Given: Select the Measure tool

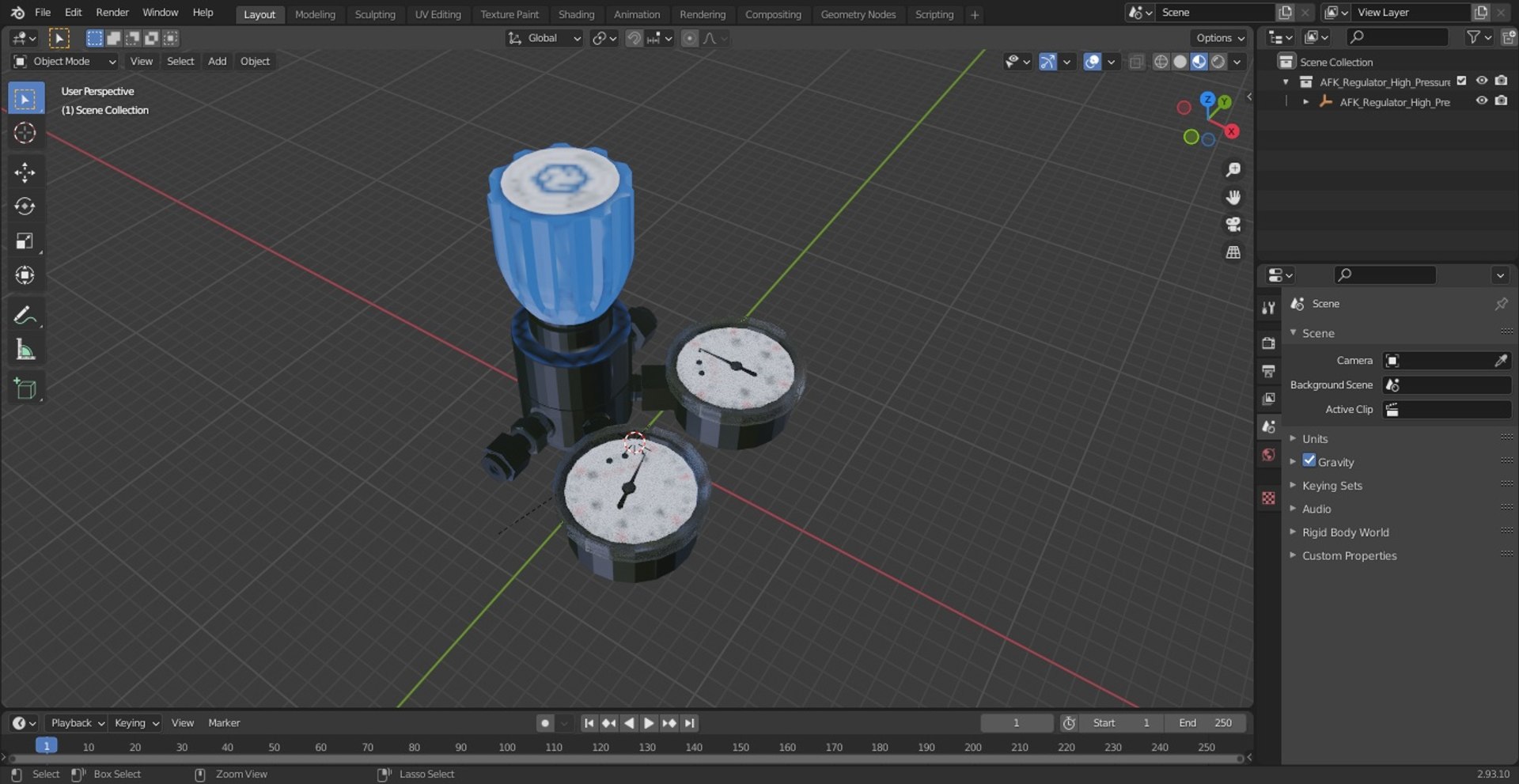Looking at the screenshot, I should point(25,349).
